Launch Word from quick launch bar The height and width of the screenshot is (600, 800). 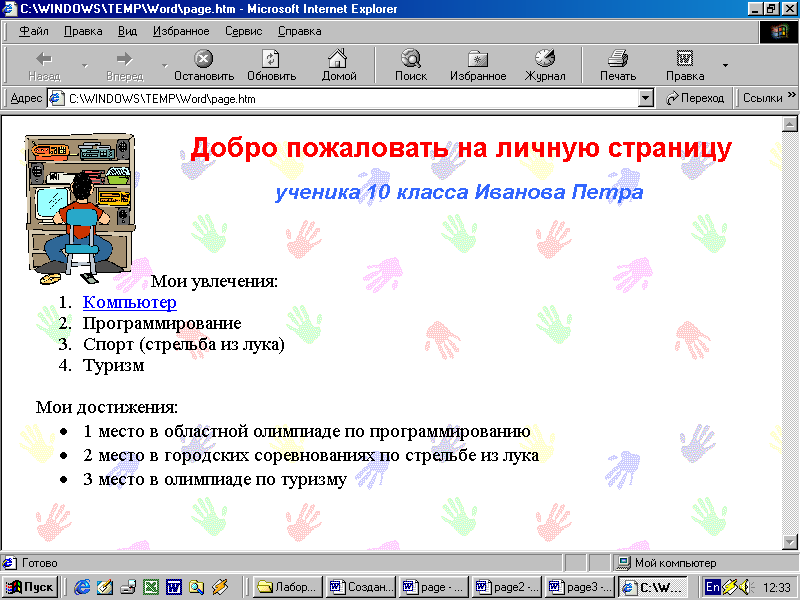click(173, 587)
